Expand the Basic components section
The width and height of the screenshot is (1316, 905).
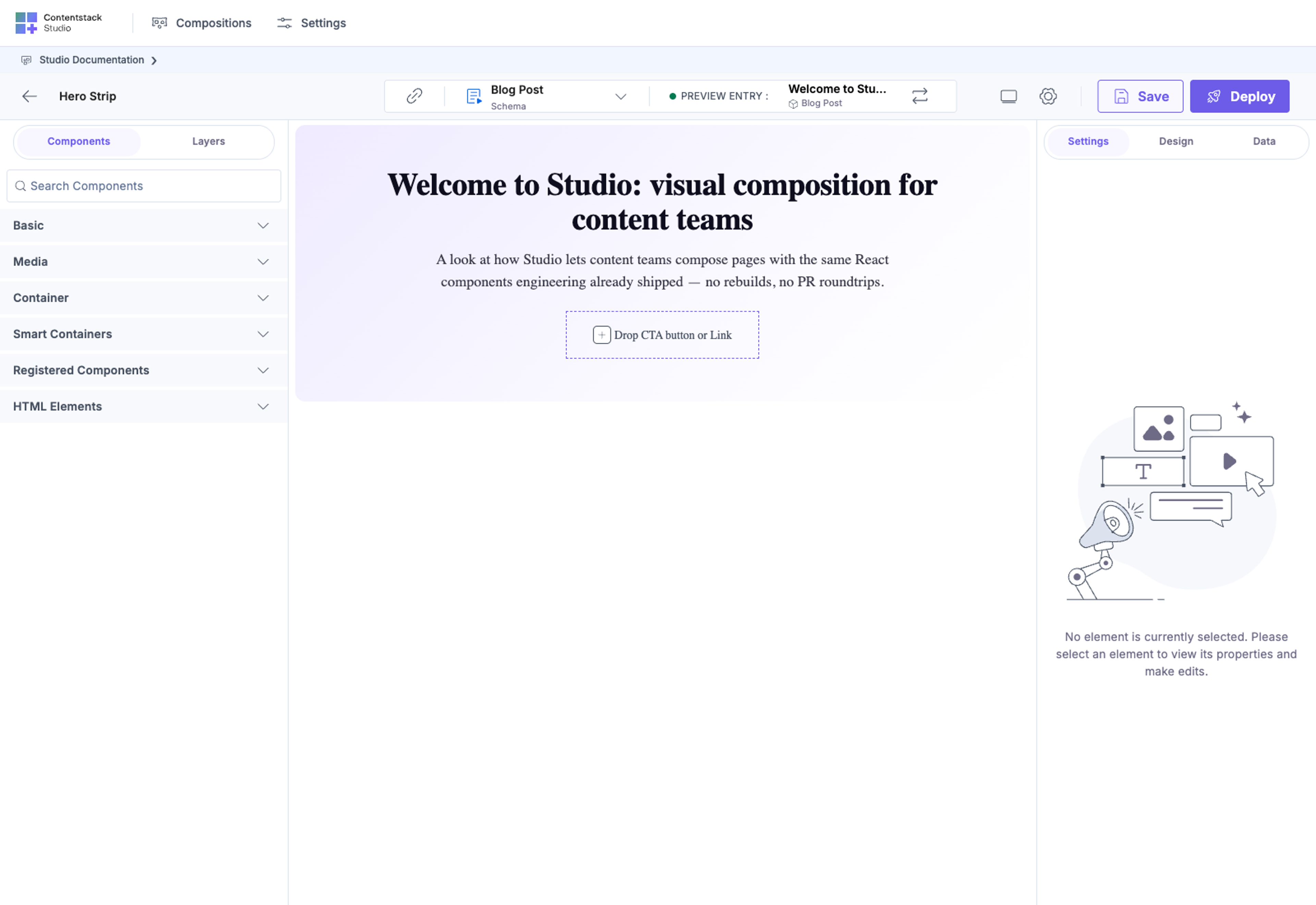(x=144, y=226)
